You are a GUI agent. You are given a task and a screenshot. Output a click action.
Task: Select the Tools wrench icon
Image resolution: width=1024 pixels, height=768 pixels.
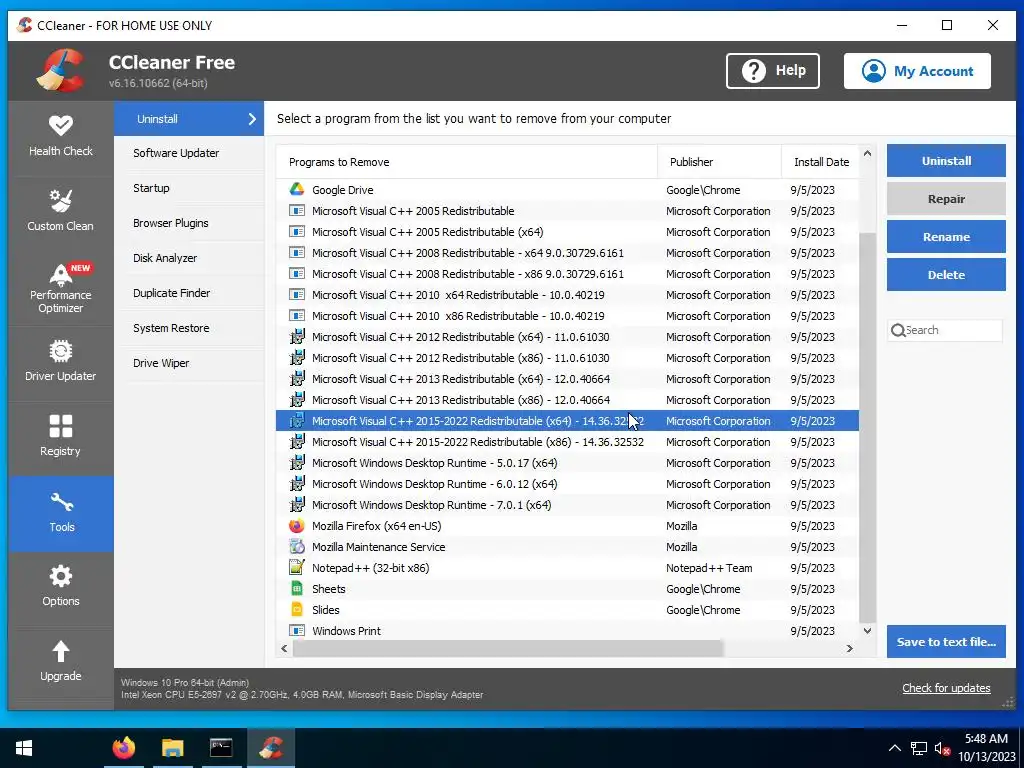[x=61, y=502]
